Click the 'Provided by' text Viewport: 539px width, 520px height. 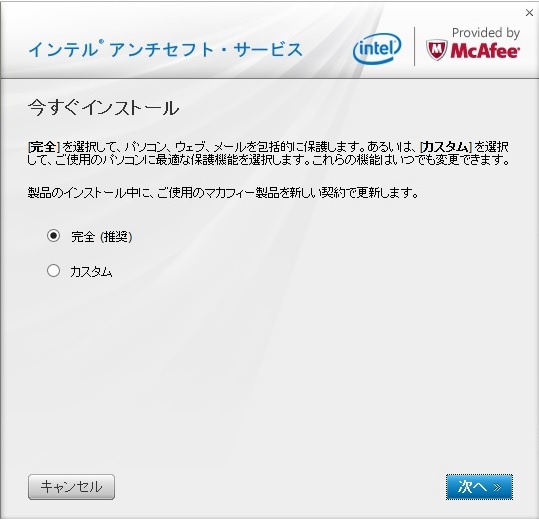coord(486,33)
